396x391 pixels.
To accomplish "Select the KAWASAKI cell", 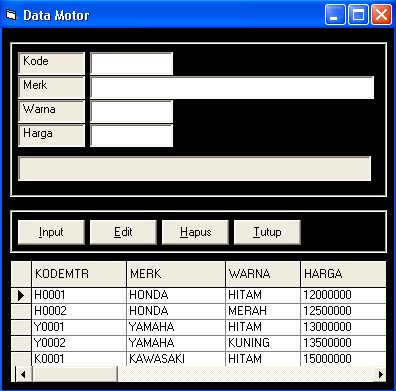I will [x=176, y=359].
